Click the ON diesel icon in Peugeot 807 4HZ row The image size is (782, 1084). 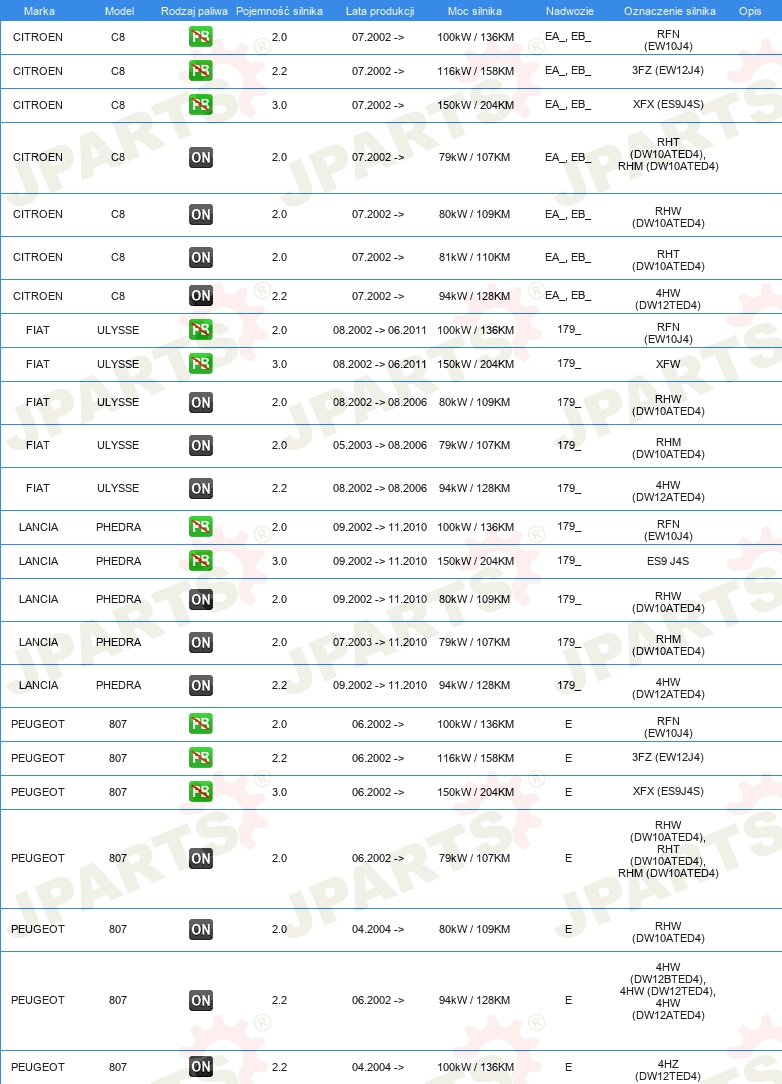pos(201,1067)
